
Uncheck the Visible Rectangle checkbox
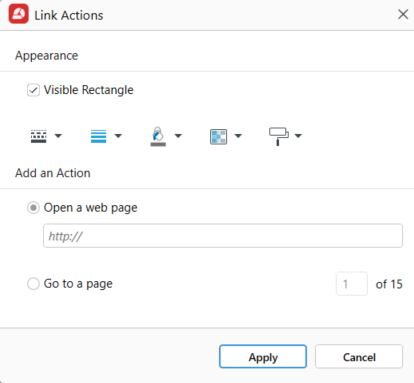pos(33,90)
